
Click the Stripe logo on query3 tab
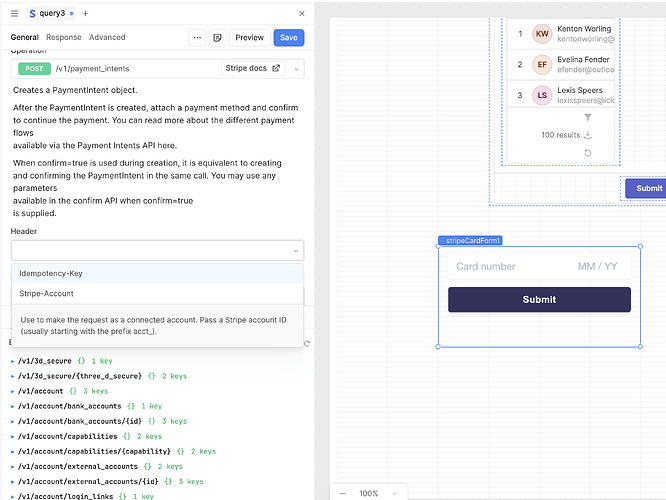[32, 14]
